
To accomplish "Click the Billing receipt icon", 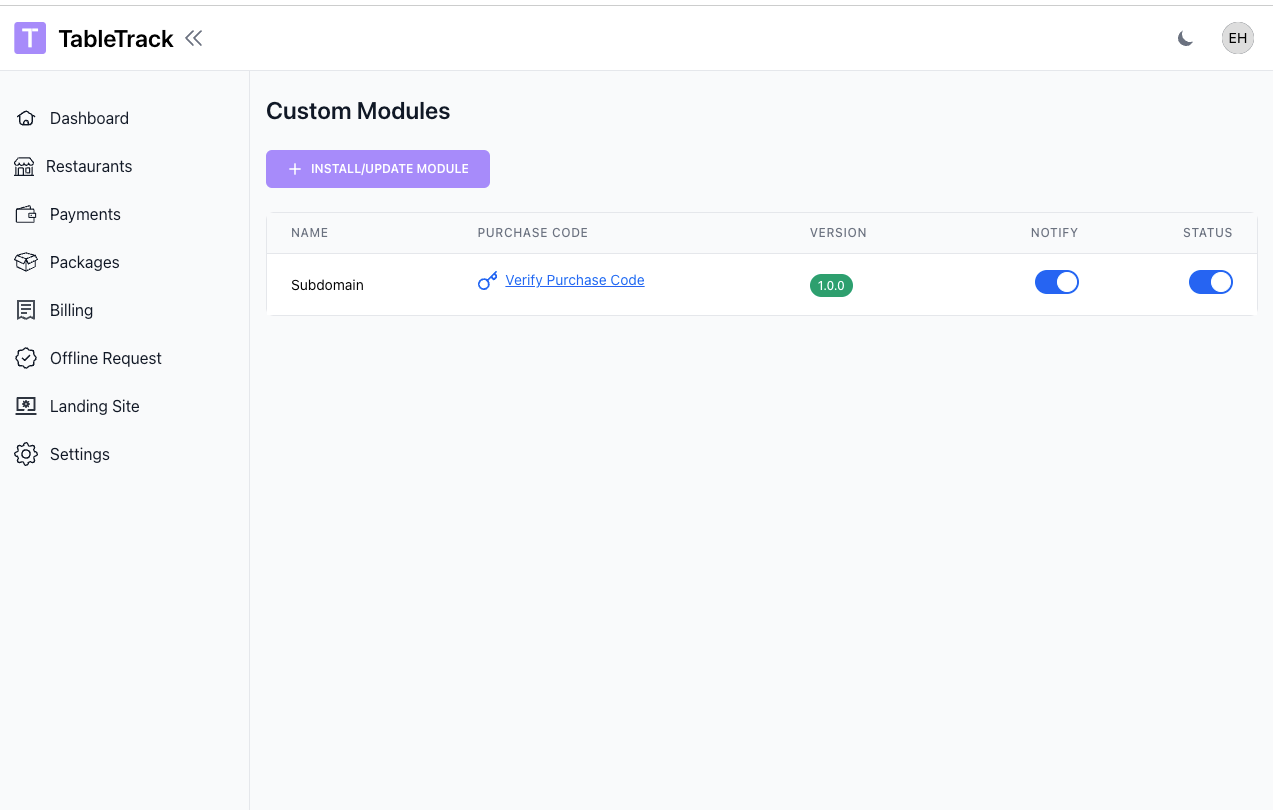I will click(26, 310).
